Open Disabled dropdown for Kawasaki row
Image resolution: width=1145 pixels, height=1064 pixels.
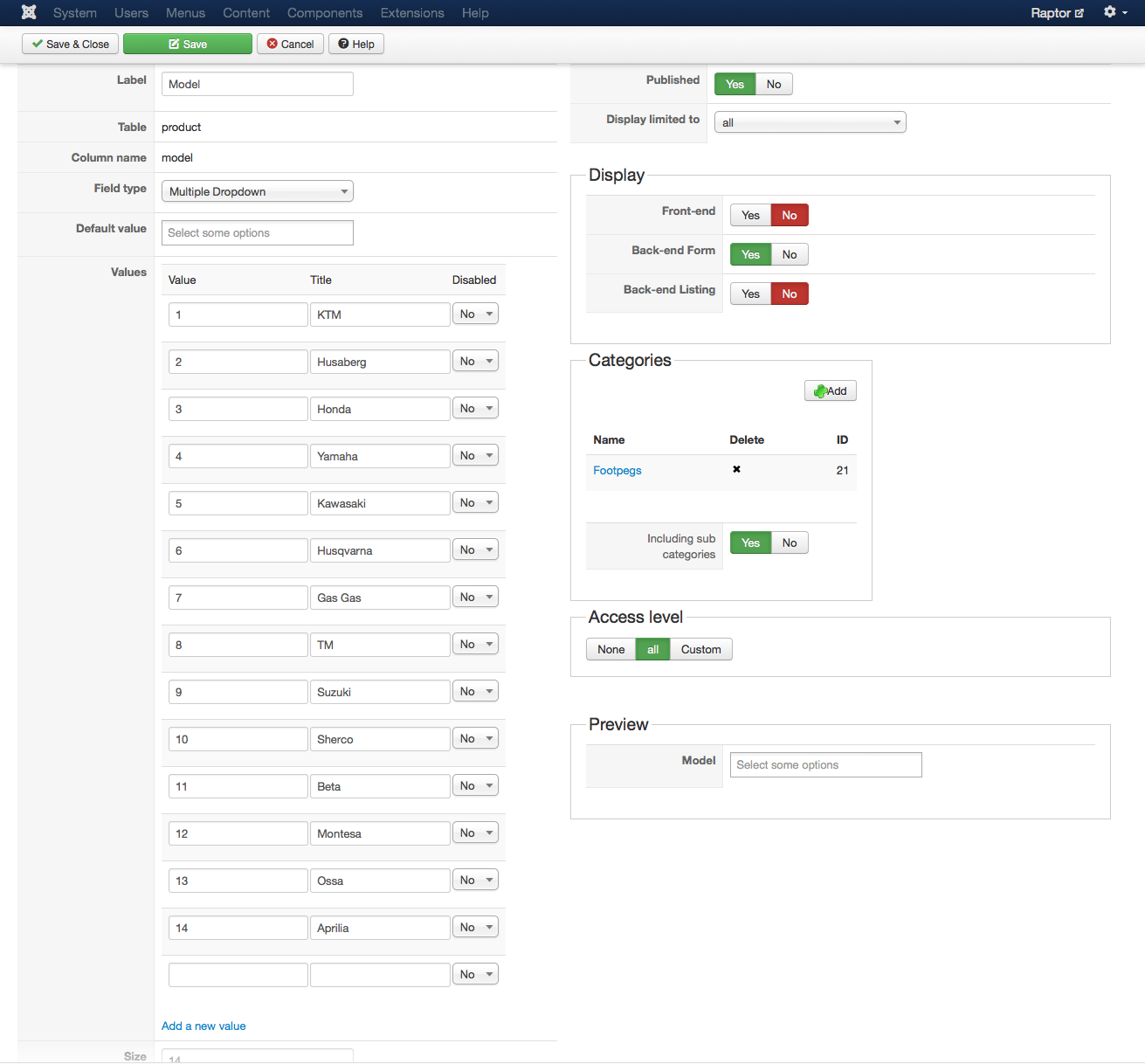tap(475, 502)
